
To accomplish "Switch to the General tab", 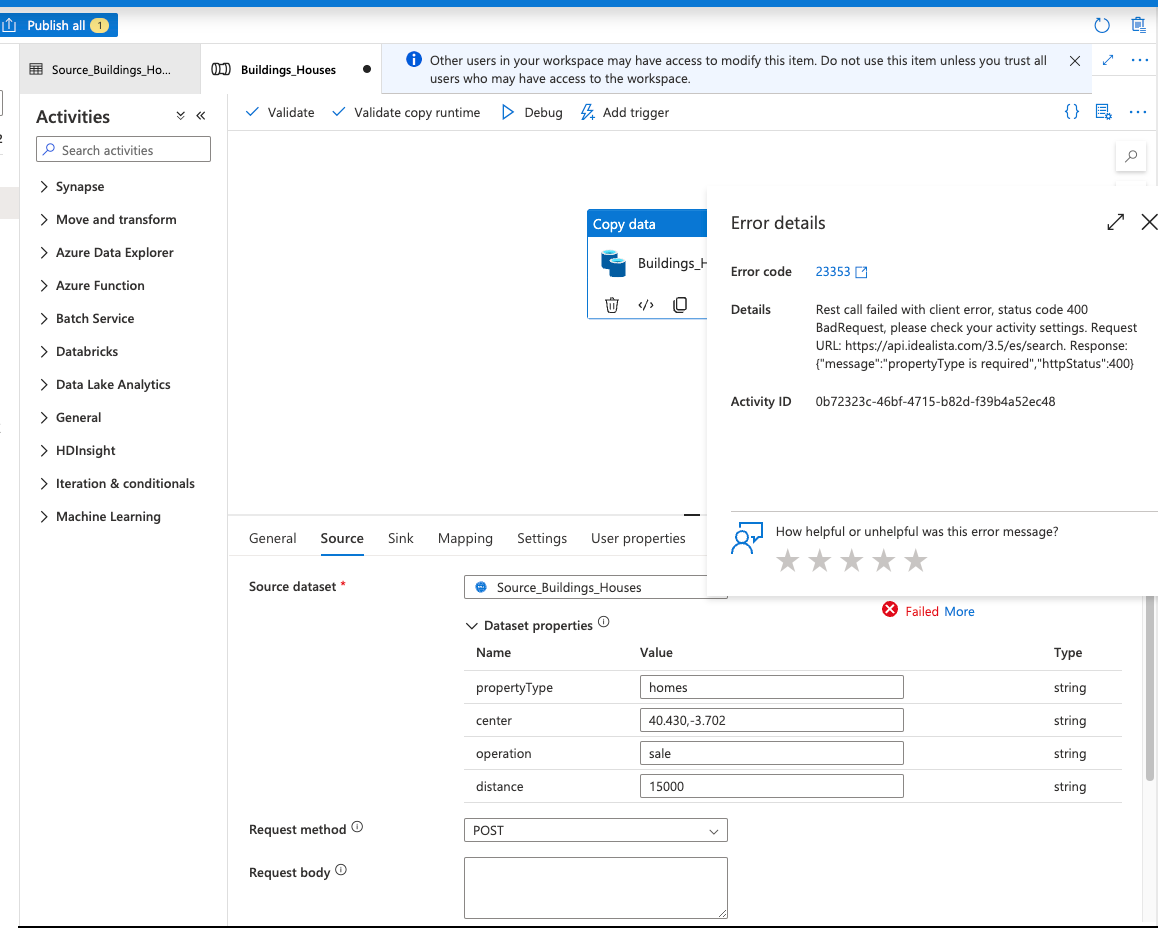I will point(273,538).
